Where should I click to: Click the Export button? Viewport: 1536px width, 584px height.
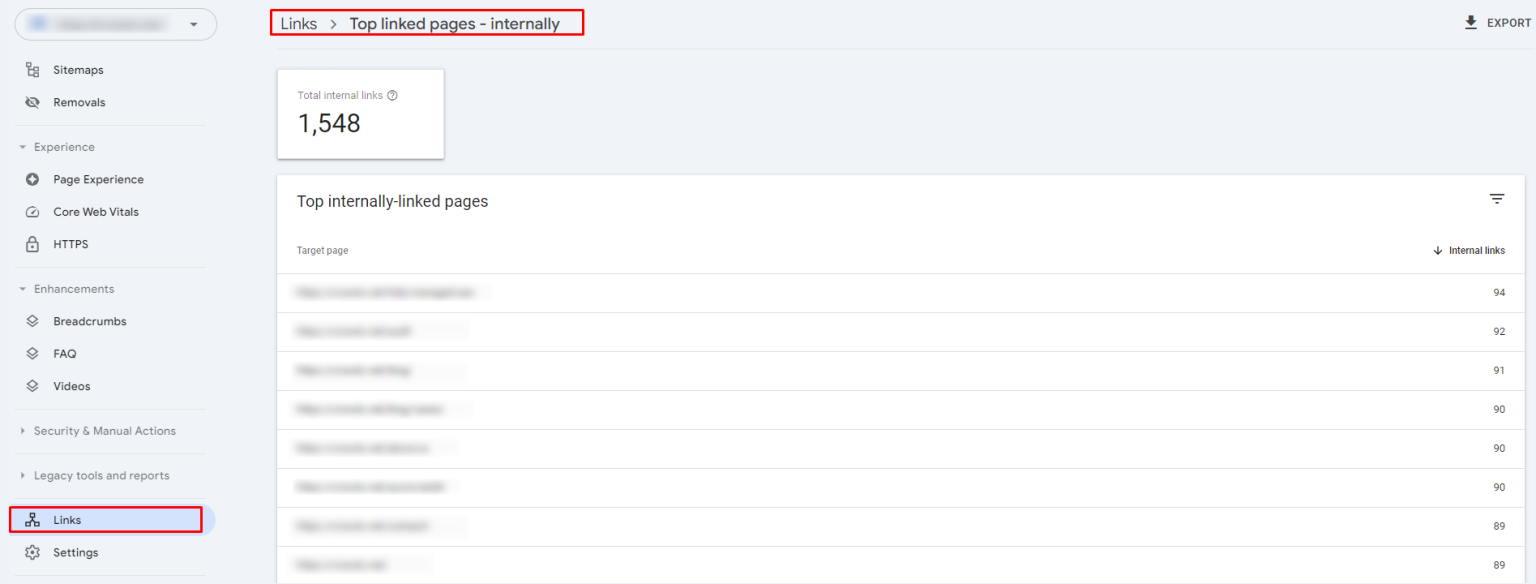coord(1497,23)
